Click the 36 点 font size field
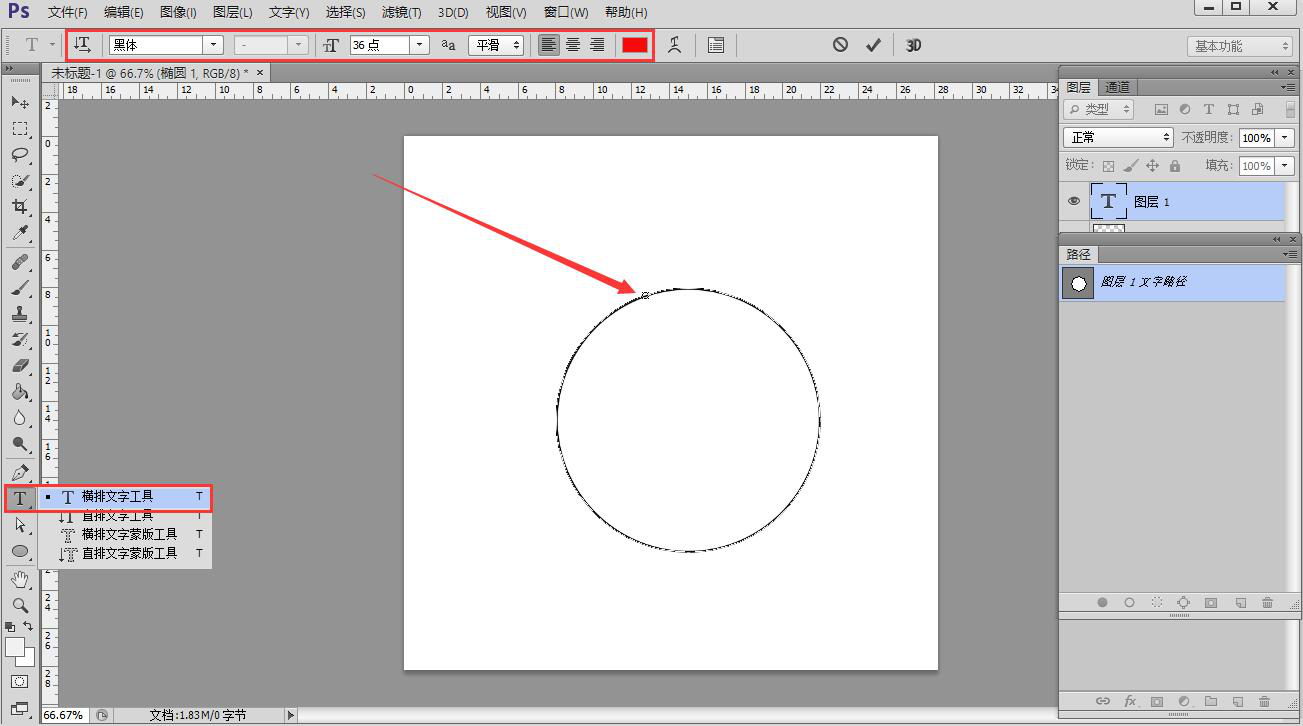 [380, 45]
